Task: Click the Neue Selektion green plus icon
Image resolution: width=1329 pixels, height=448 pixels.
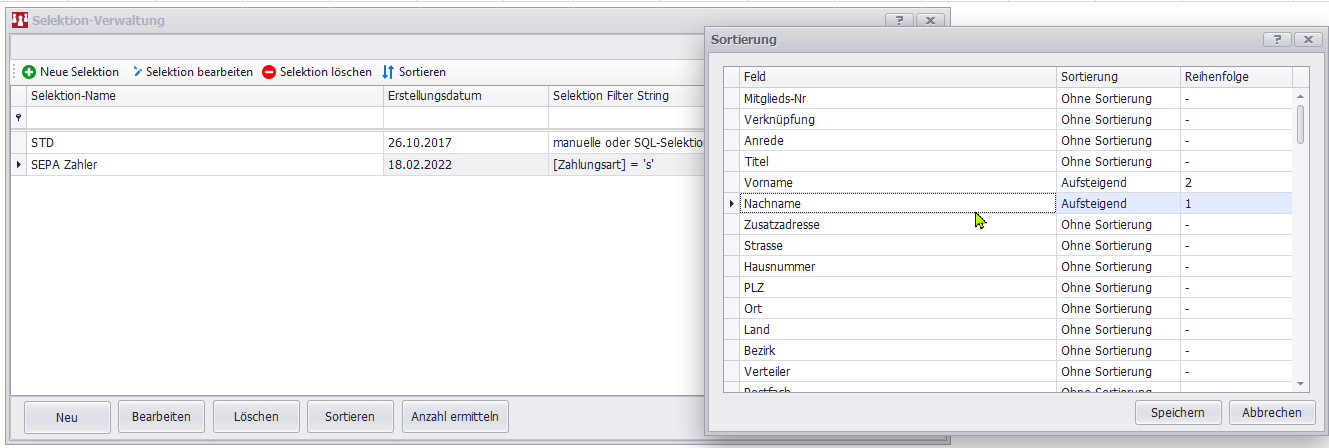Action: [x=29, y=72]
